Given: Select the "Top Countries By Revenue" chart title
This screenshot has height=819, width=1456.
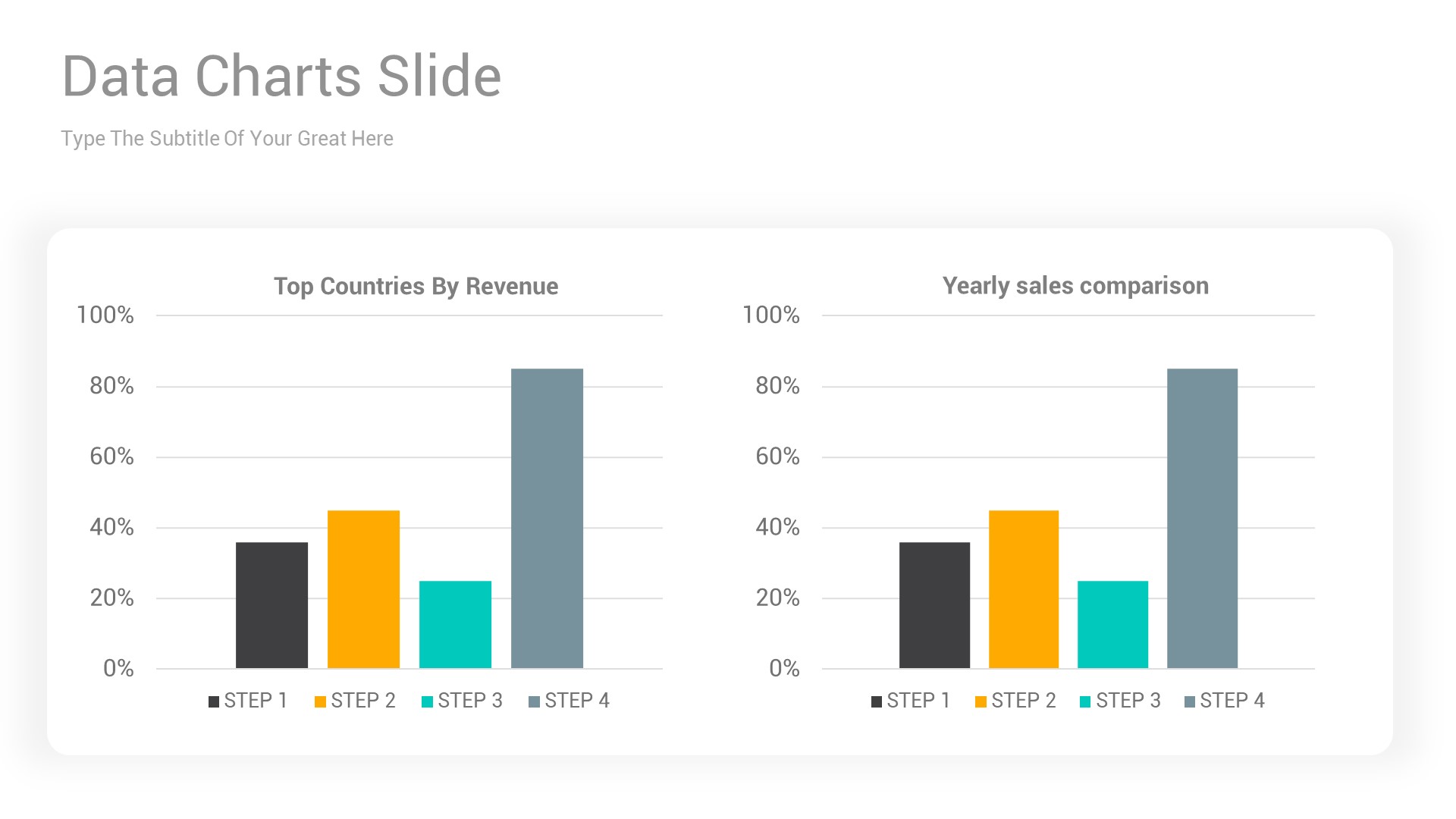Looking at the screenshot, I should tap(416, 287).
